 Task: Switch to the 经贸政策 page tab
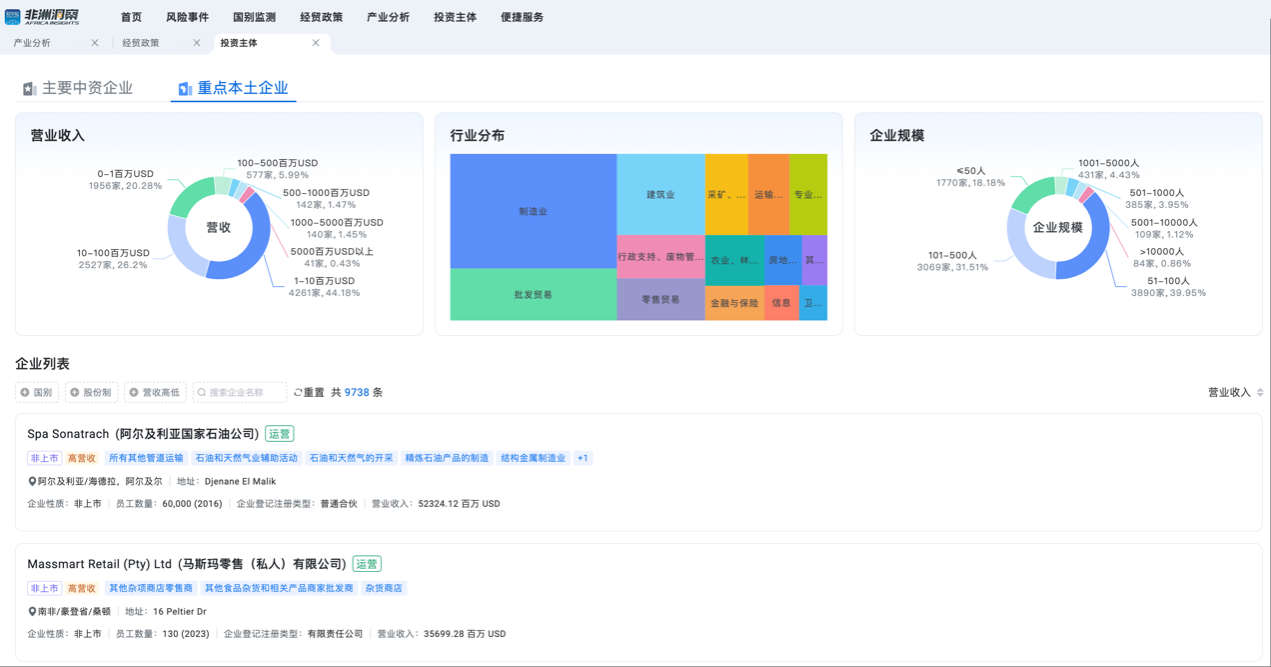point(141,43)
